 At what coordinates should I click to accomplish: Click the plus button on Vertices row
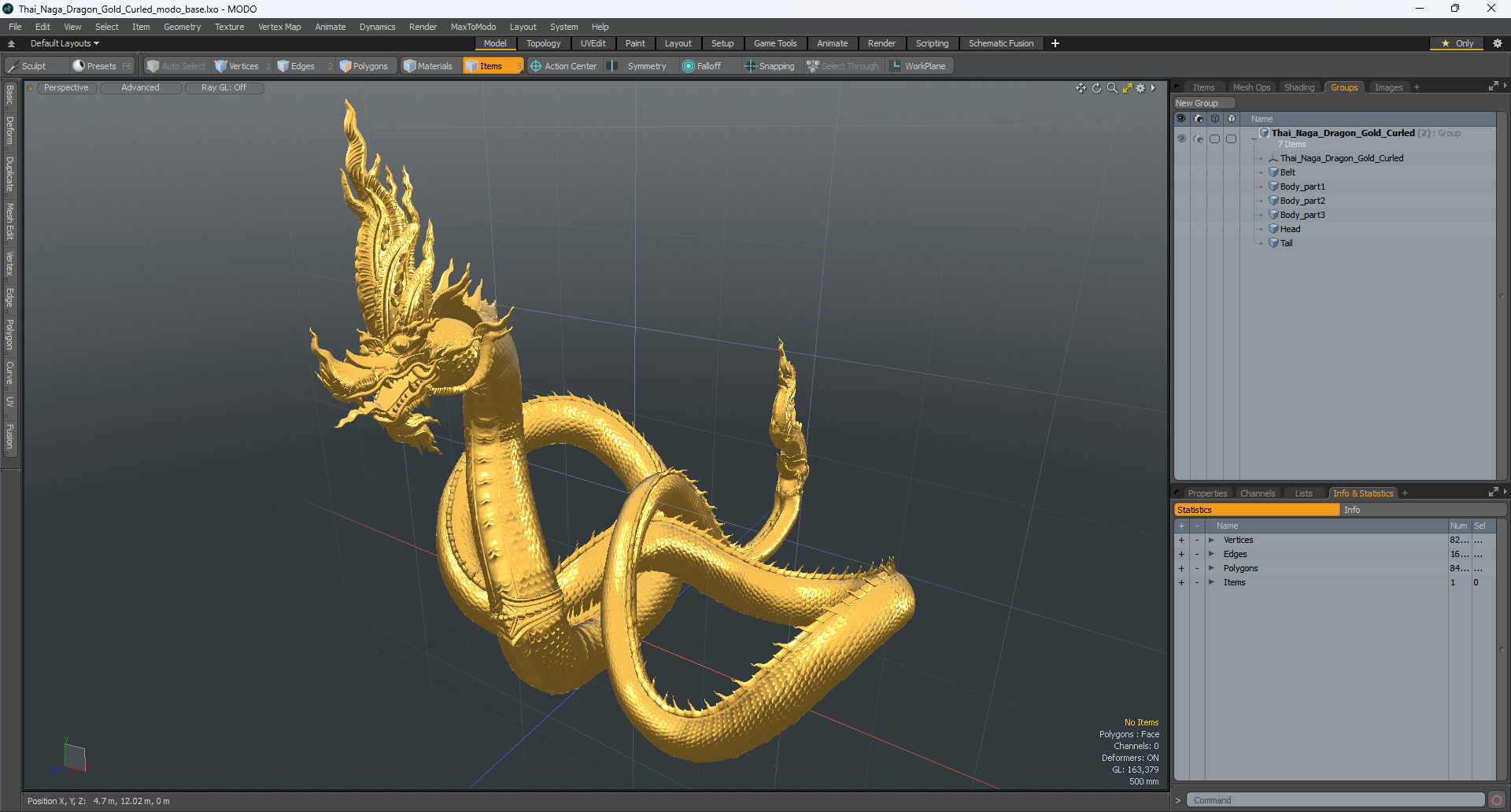click(x=1181, y=540)
